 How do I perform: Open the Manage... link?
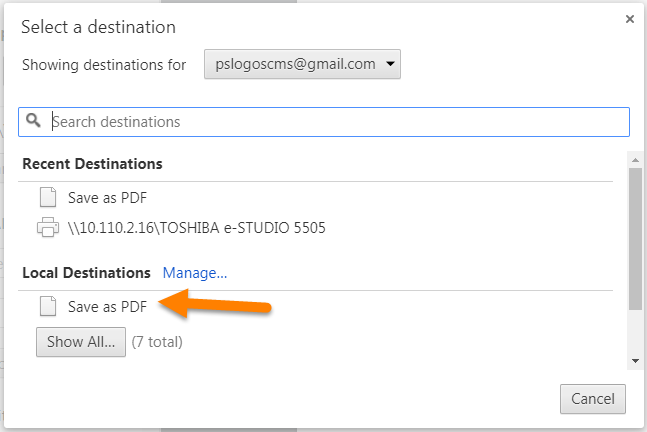(x=195, y=273)
